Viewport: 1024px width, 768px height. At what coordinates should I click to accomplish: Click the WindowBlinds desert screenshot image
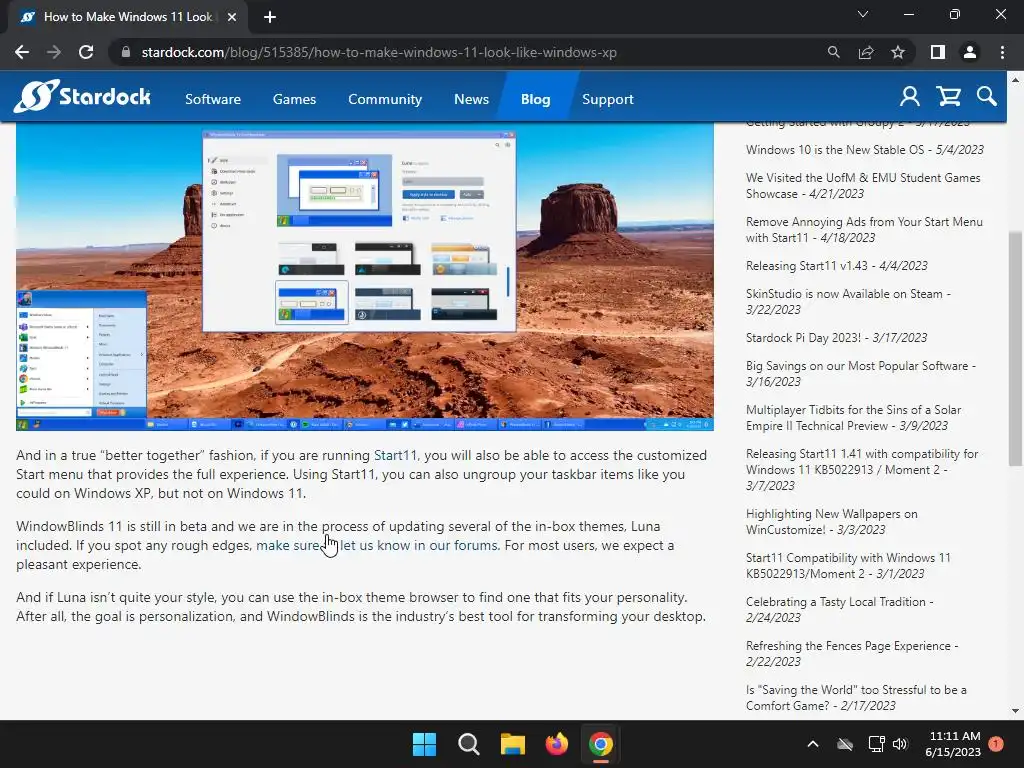[x=364, y=277]
